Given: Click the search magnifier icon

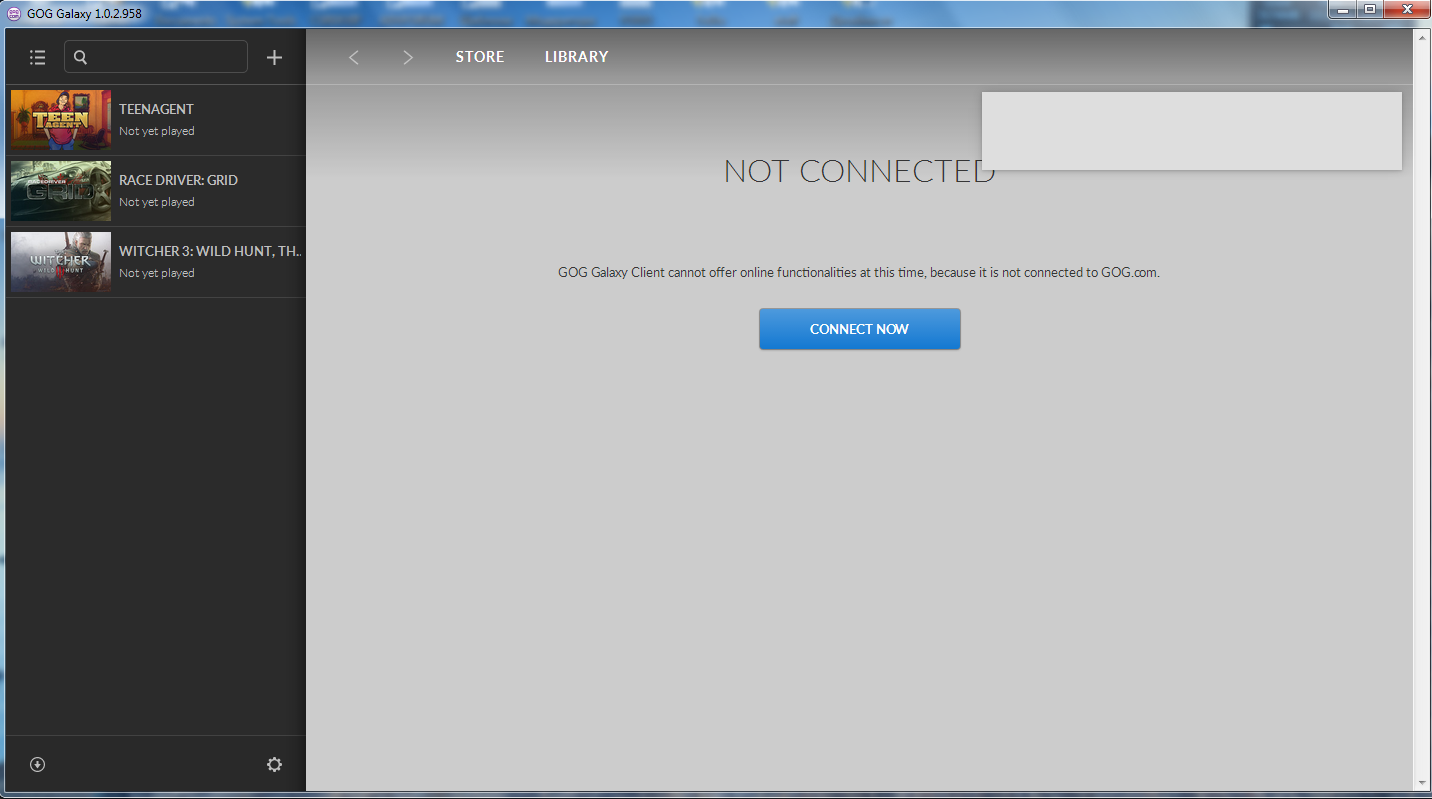Looking at the screenshot, I should [81, 57].
